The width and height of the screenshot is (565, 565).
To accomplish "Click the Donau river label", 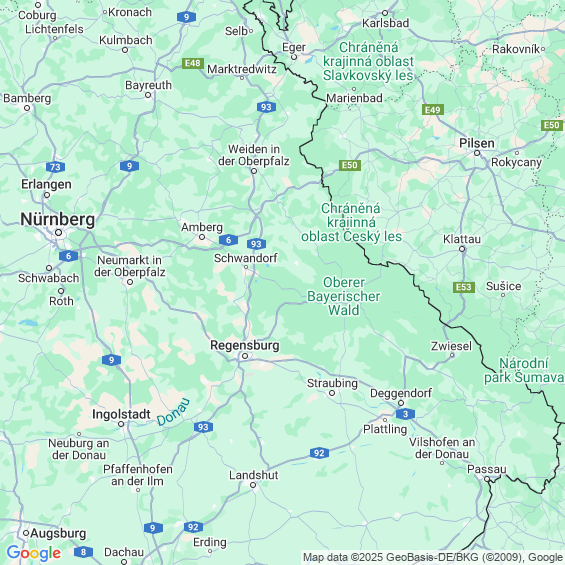I will click(x=173, y=412).
